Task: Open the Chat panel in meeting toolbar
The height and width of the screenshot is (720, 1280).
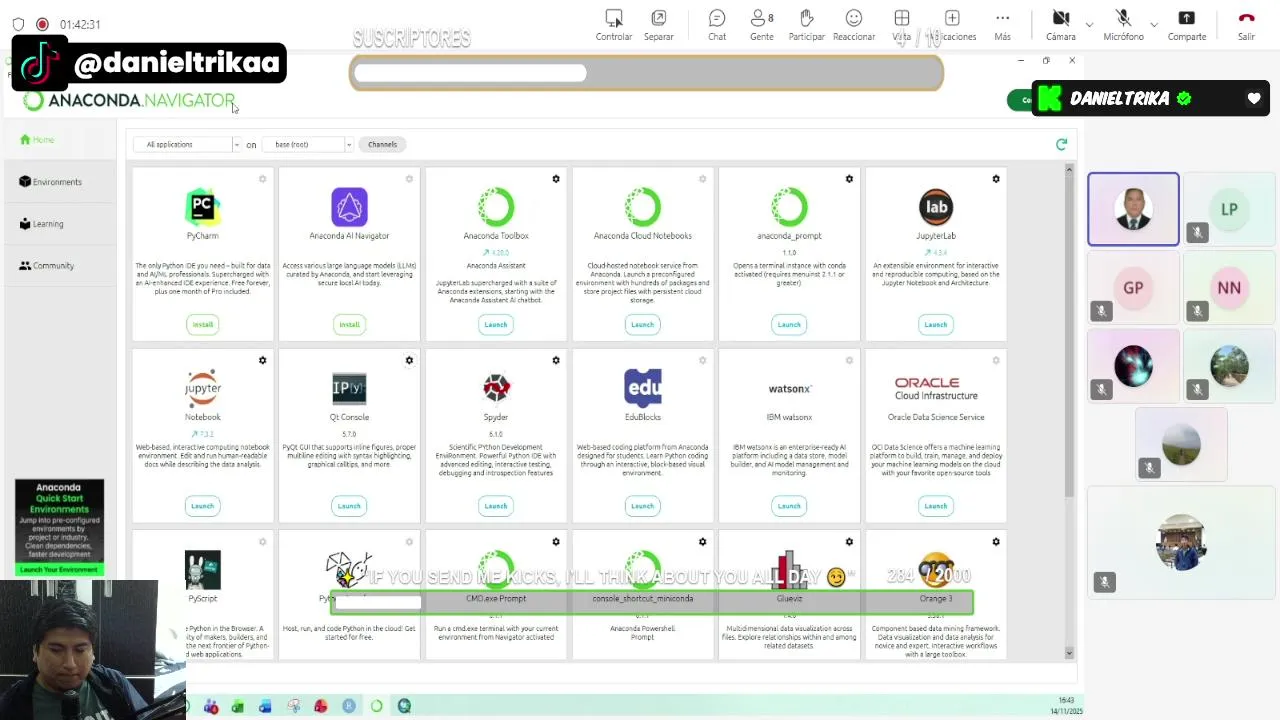Action: click(717, 25)
